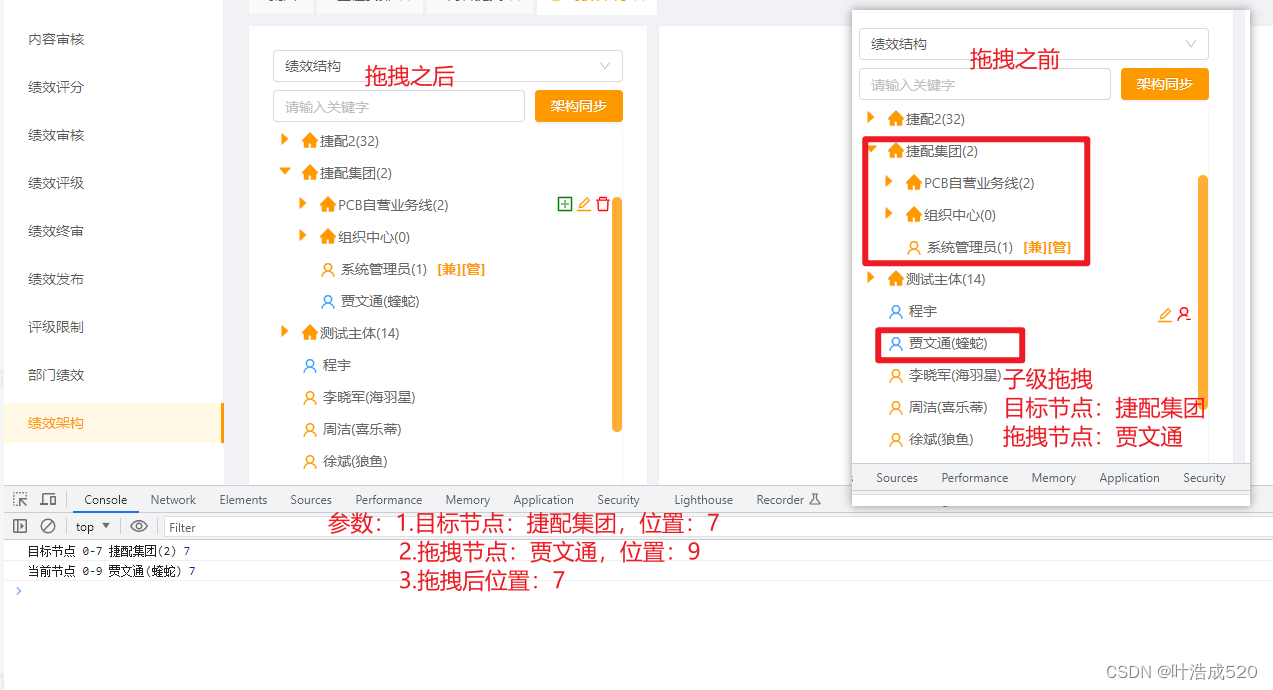Click the green add-node icon beside PCB自营业务线

point(565,203)
